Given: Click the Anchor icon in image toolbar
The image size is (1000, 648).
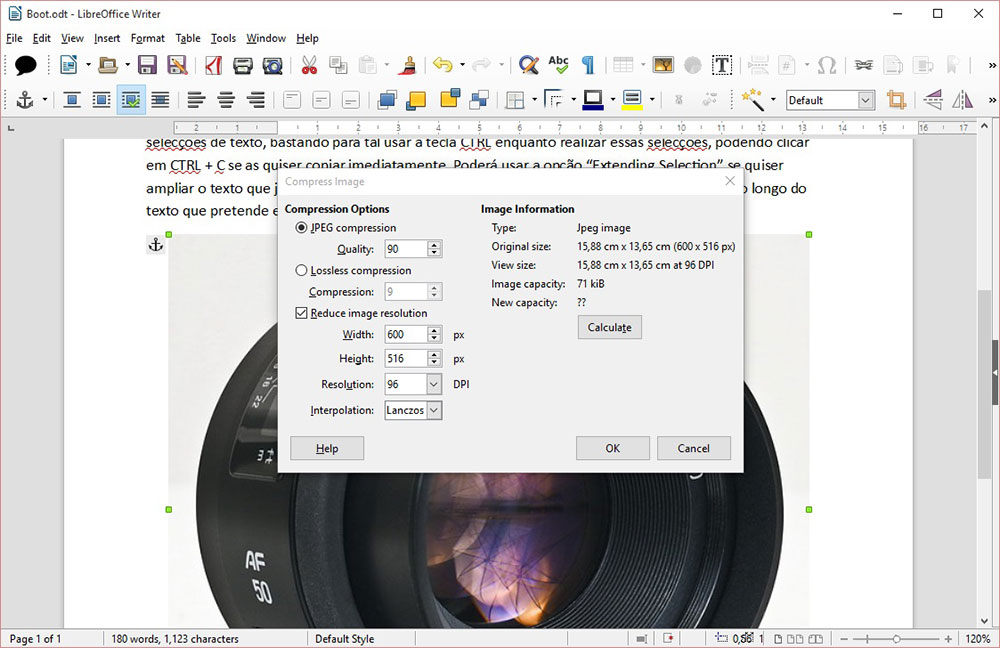Looking at the screenshot, I should click(25, 100).
